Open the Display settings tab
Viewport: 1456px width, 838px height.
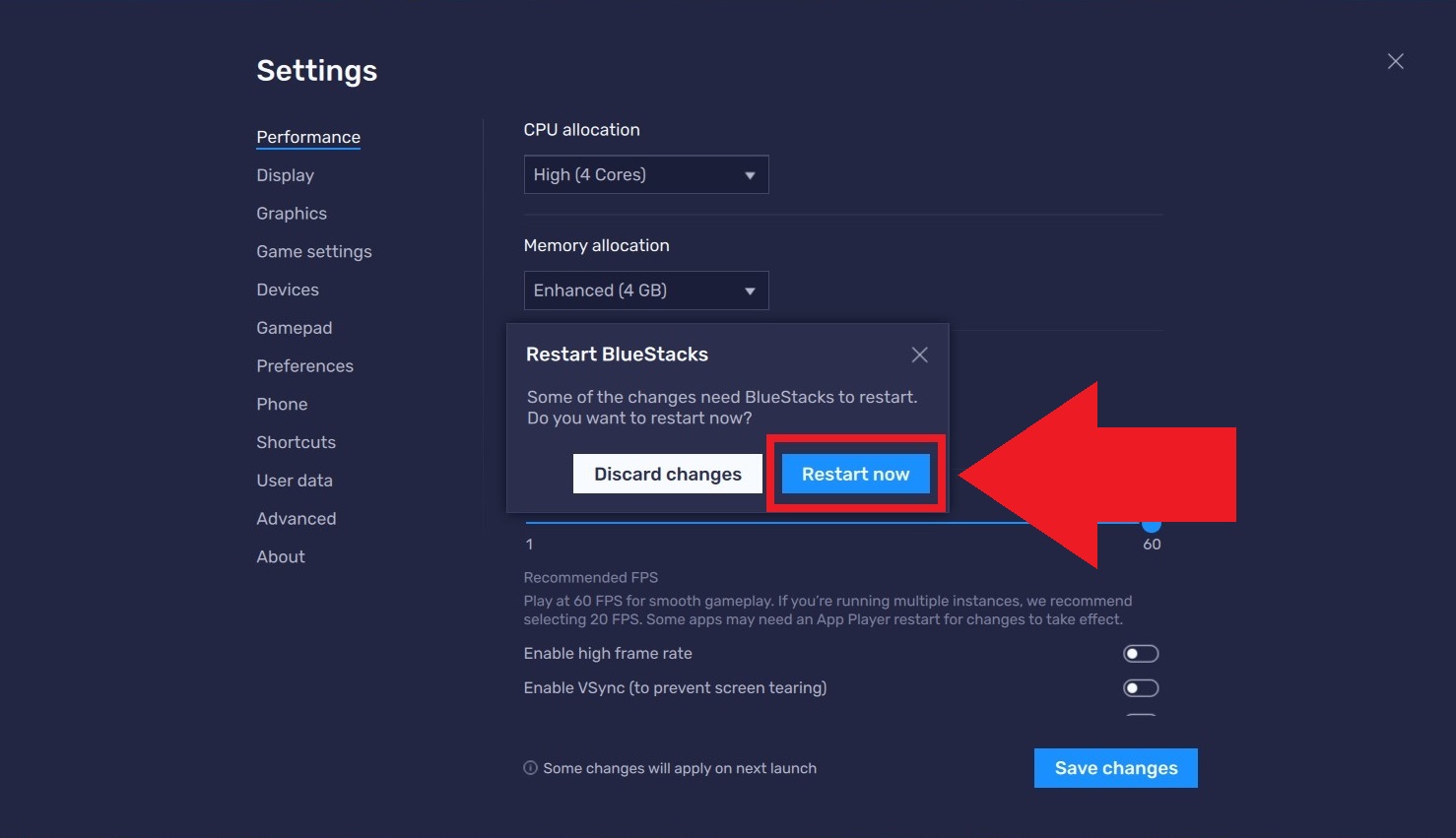(x=285, y=175)
